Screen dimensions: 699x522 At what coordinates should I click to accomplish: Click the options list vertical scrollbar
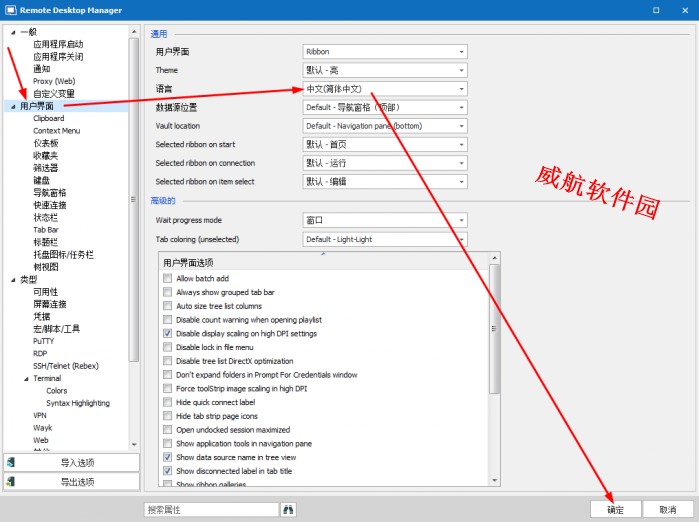tap(494, 329)
